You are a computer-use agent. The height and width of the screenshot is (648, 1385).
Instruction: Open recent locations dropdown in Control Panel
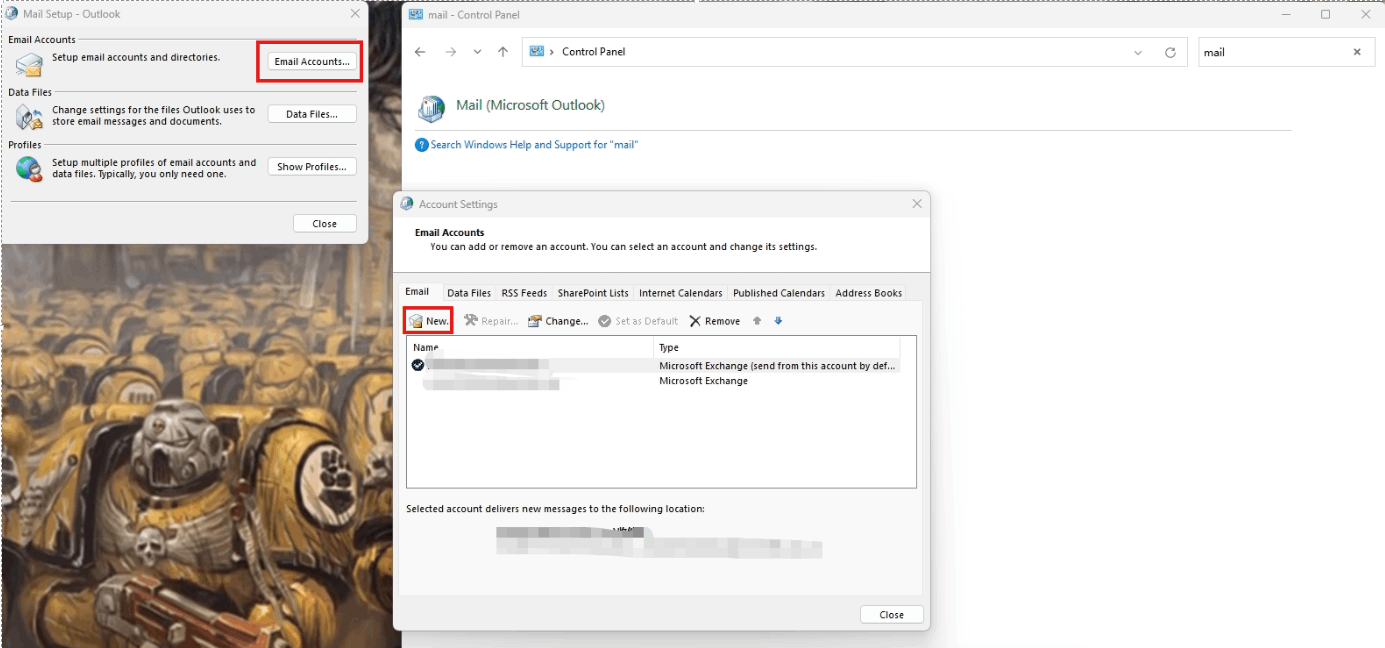[477, 52]
